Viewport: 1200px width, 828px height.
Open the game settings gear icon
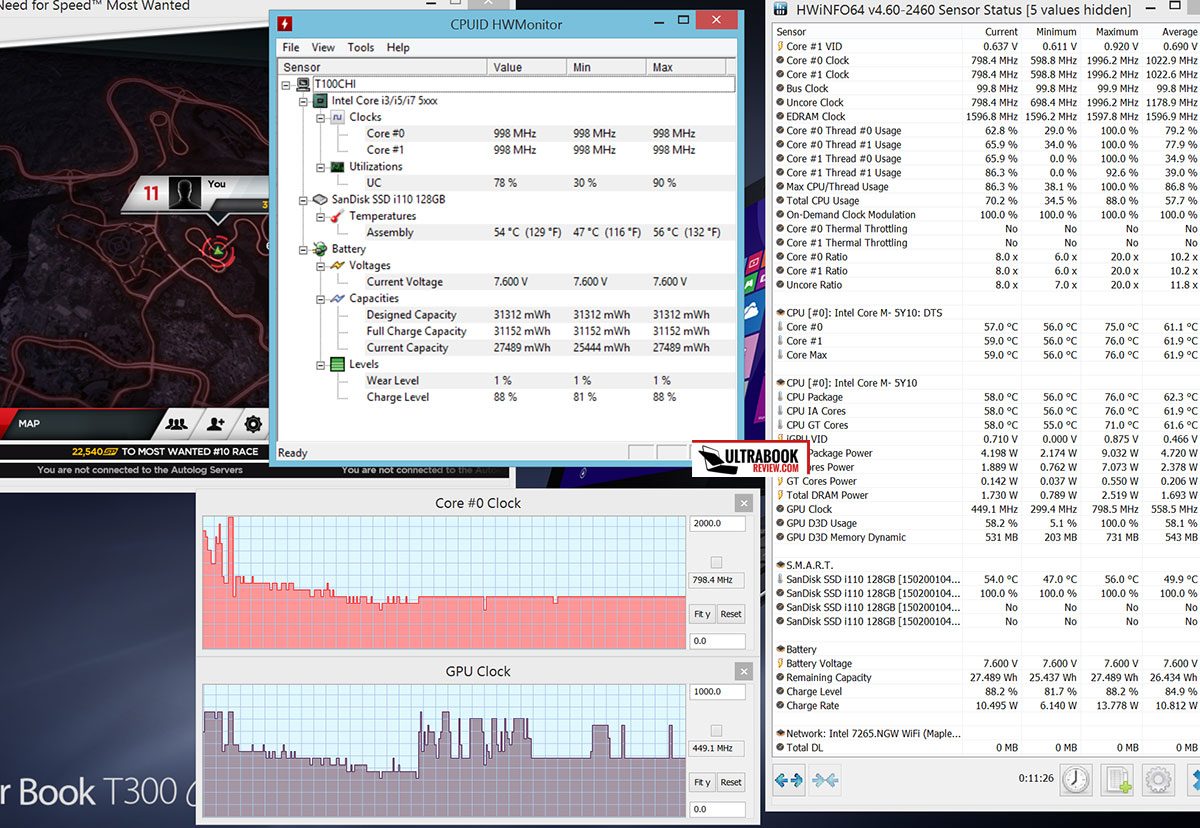253,424
